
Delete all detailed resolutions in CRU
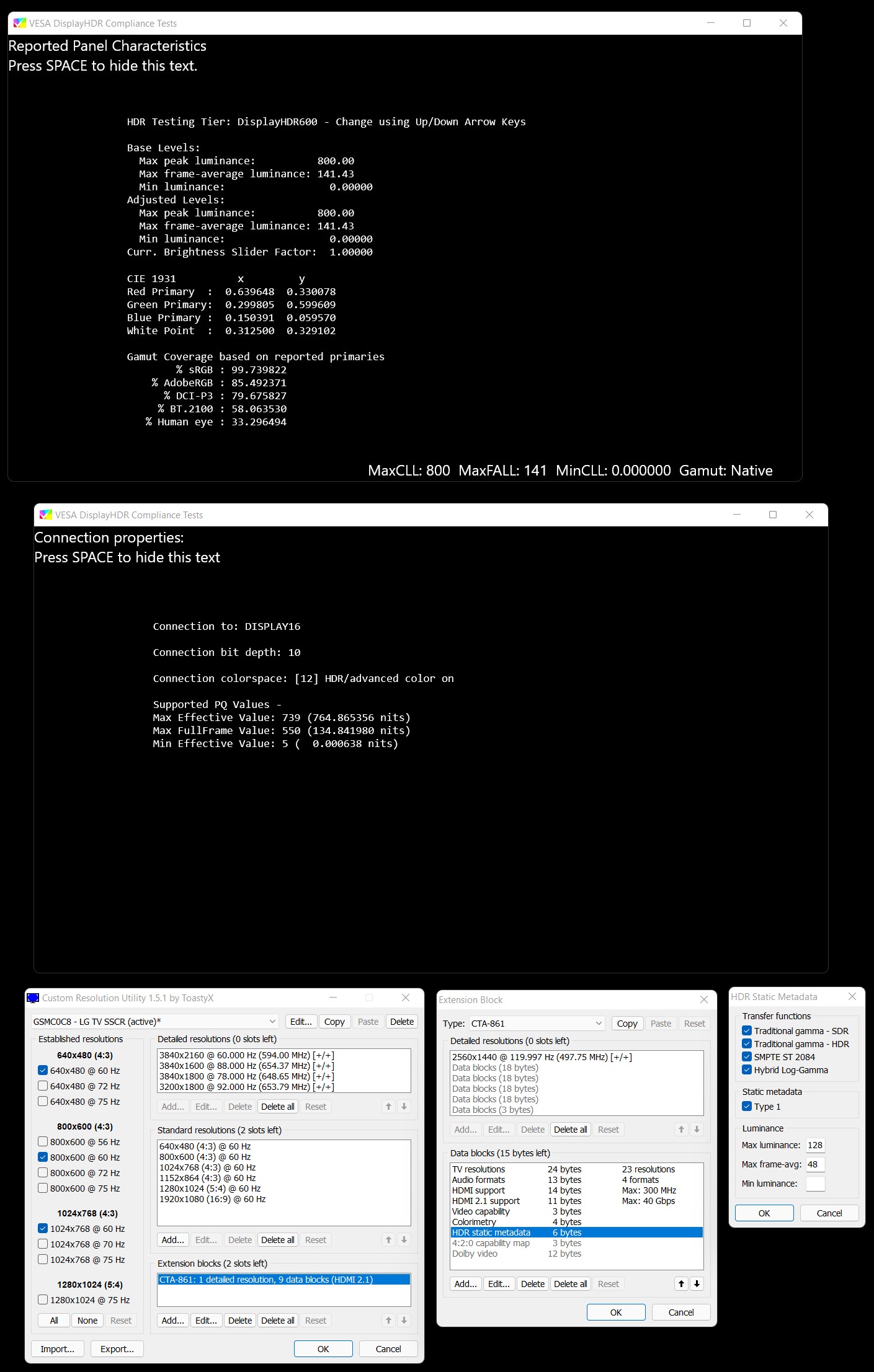[278, 1106]
